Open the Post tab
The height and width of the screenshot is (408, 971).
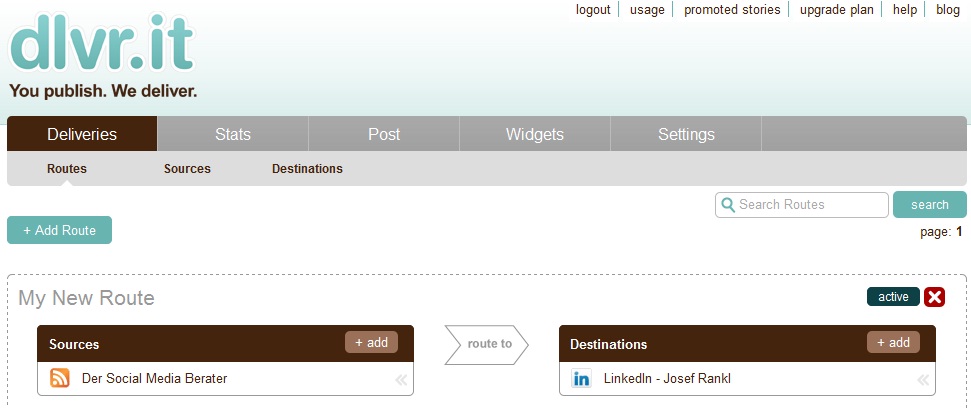[x=384, y=134]
